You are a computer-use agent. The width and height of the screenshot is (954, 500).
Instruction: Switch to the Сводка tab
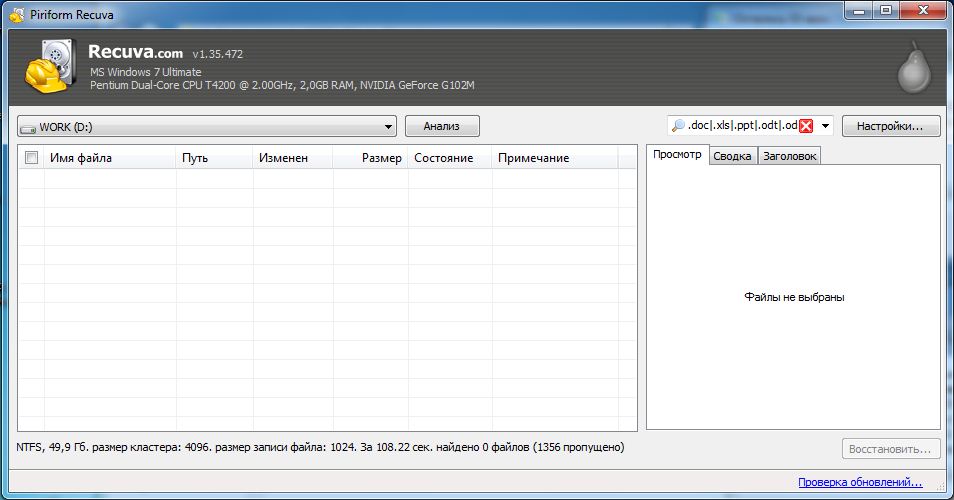click(732, 156)
